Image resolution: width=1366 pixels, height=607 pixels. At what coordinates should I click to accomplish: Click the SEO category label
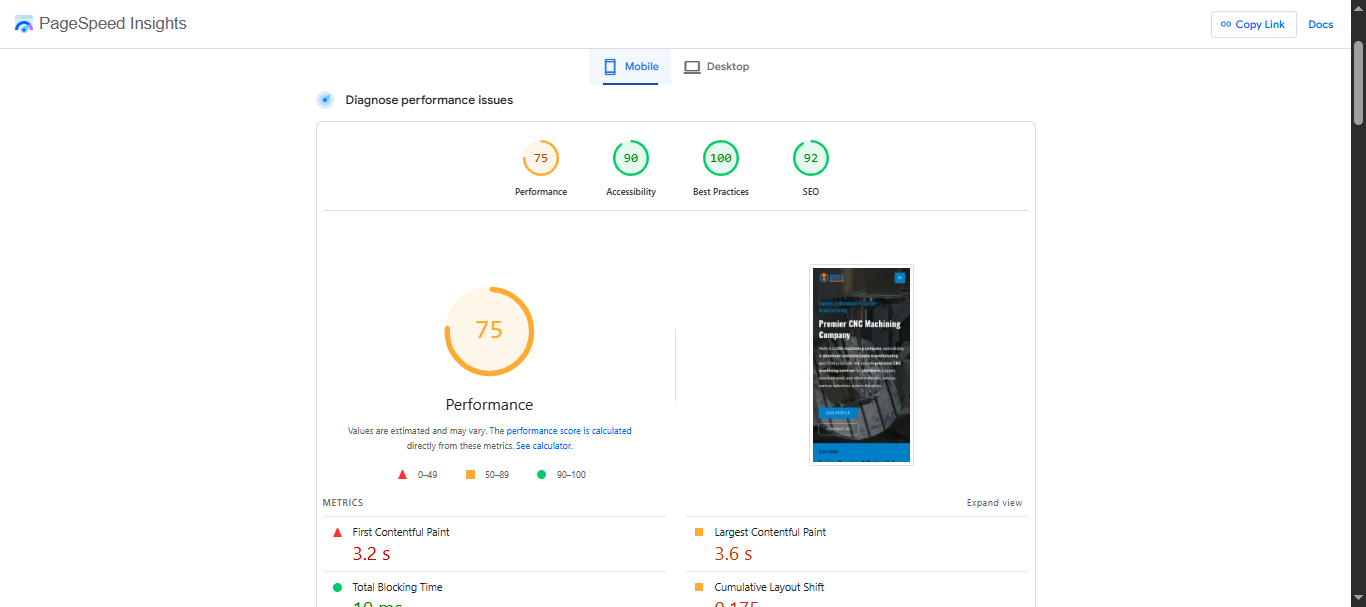click(811, 192)
